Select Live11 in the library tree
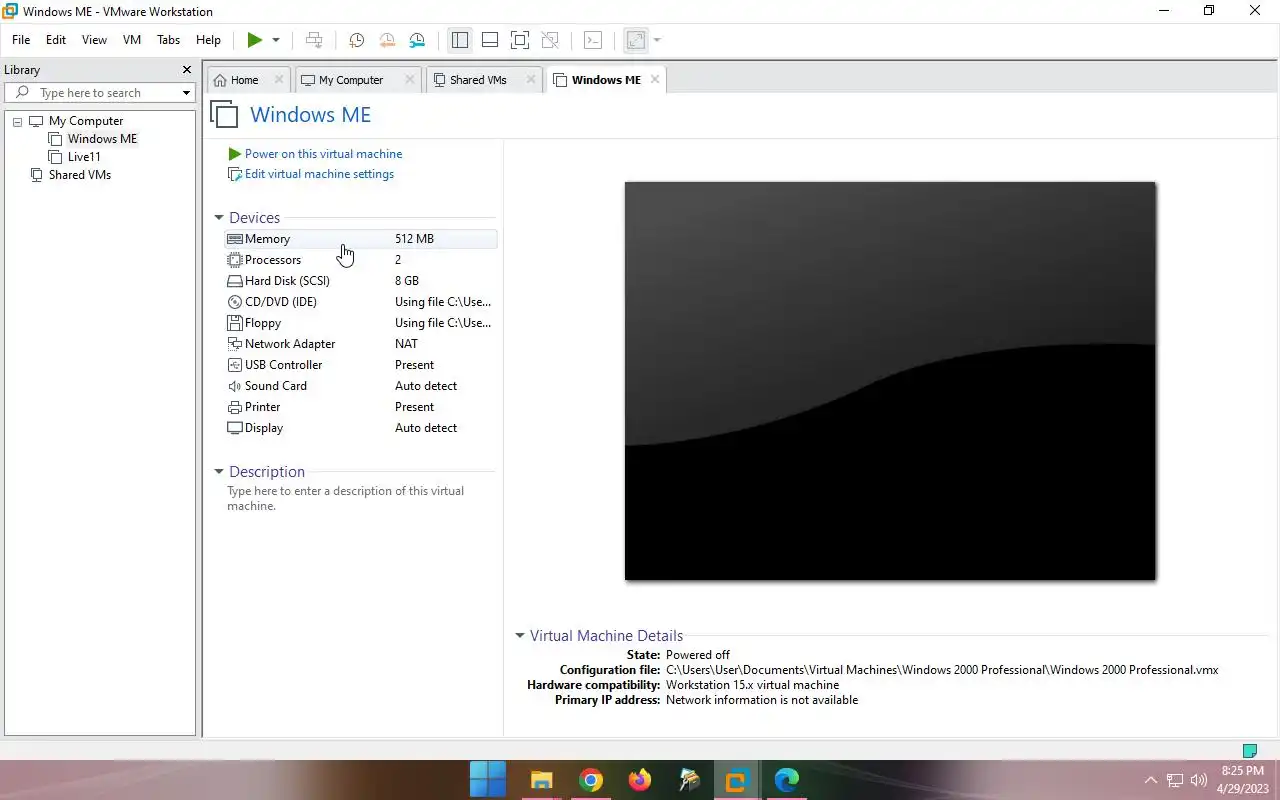Image resolution: width=1280 pixels, height=800 pixels. 84,157
